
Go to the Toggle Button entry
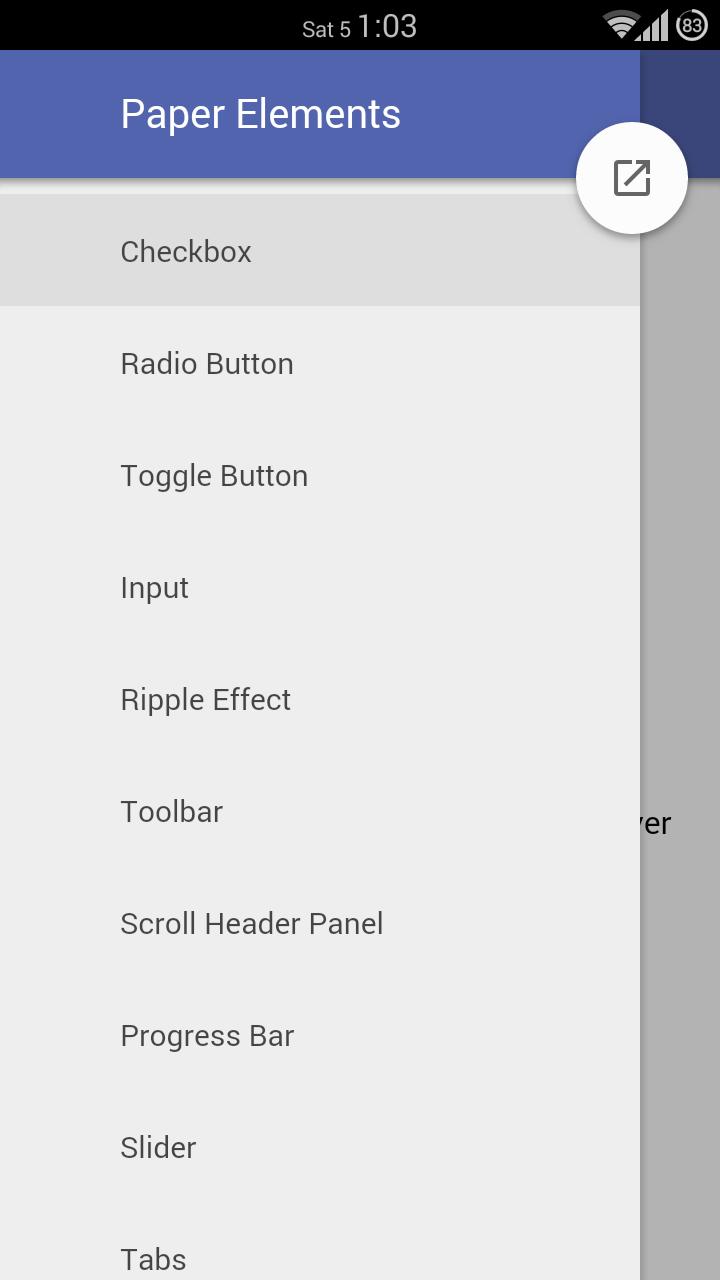[x=214, y=475]
